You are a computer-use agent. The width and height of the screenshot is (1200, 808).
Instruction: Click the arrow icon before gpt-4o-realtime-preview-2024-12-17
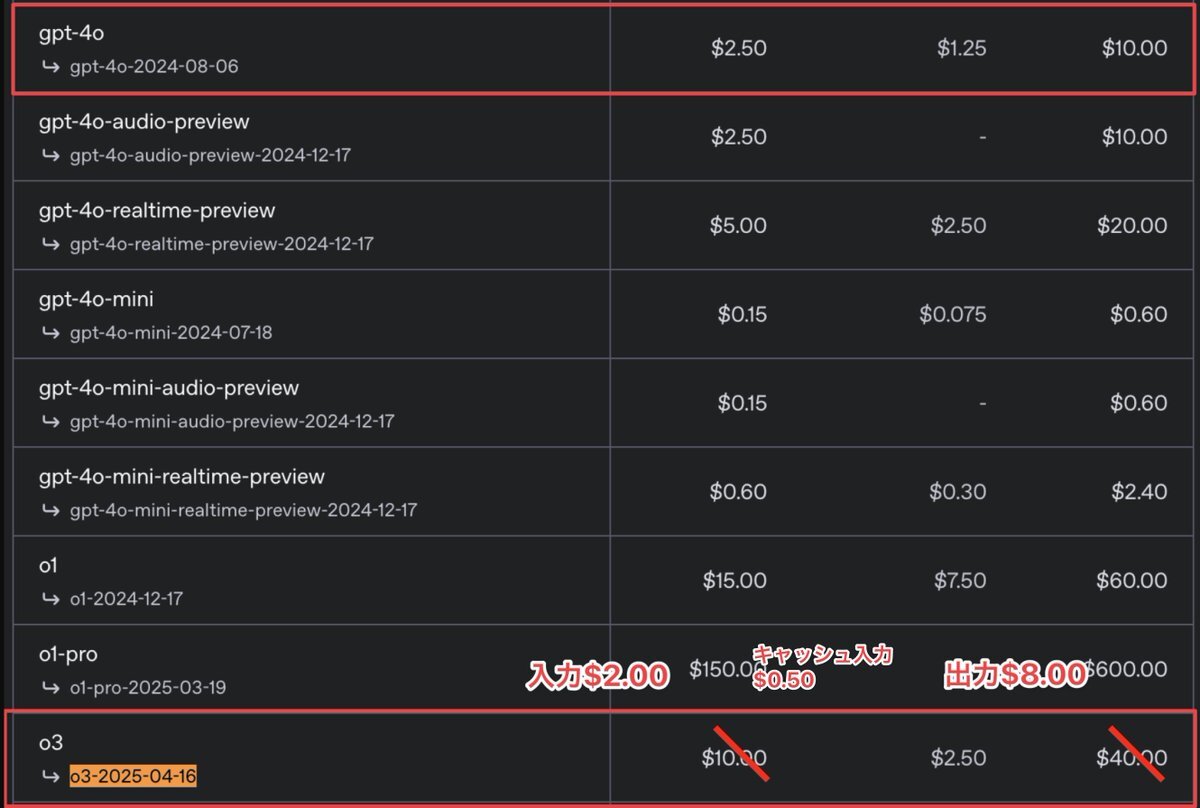(x=51, y=244)
